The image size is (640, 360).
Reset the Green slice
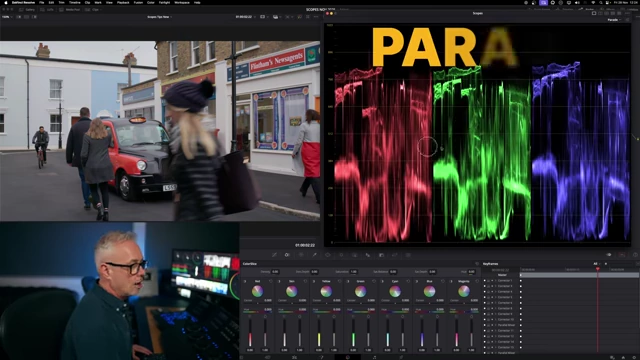[x=374, y=281]
